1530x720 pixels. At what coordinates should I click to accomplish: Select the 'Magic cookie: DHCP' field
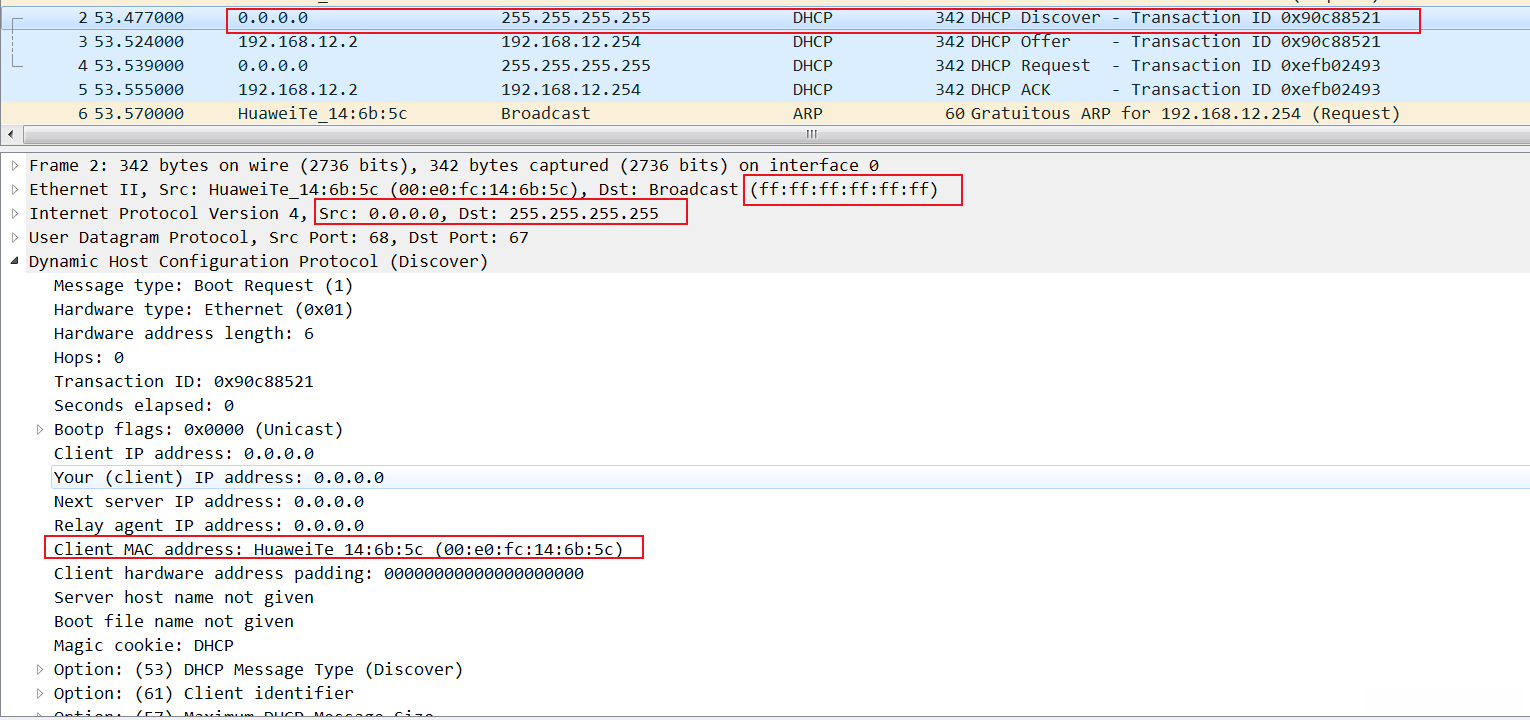coord(143,645)
